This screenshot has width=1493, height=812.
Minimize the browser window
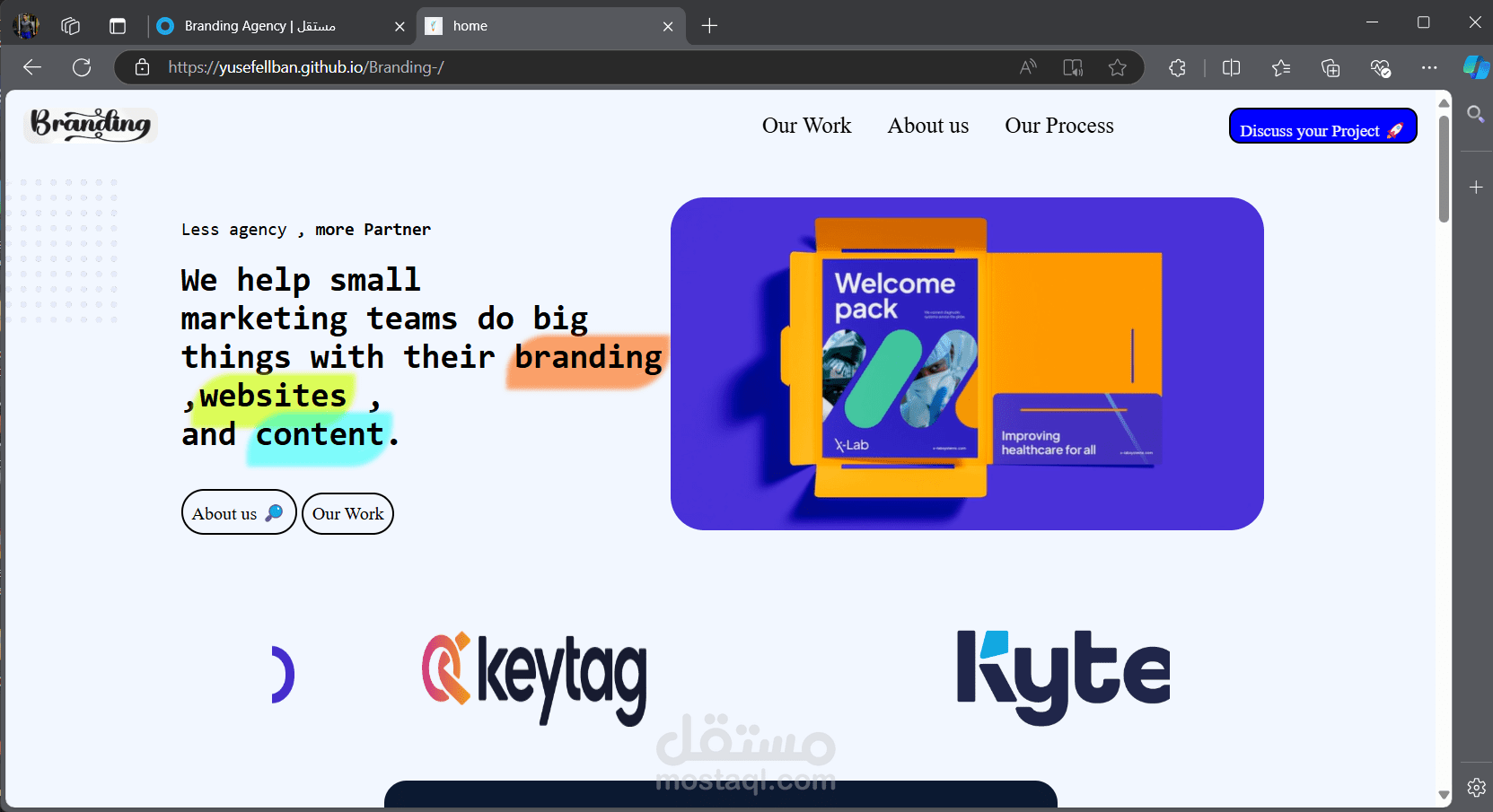tap(1372, 22)
